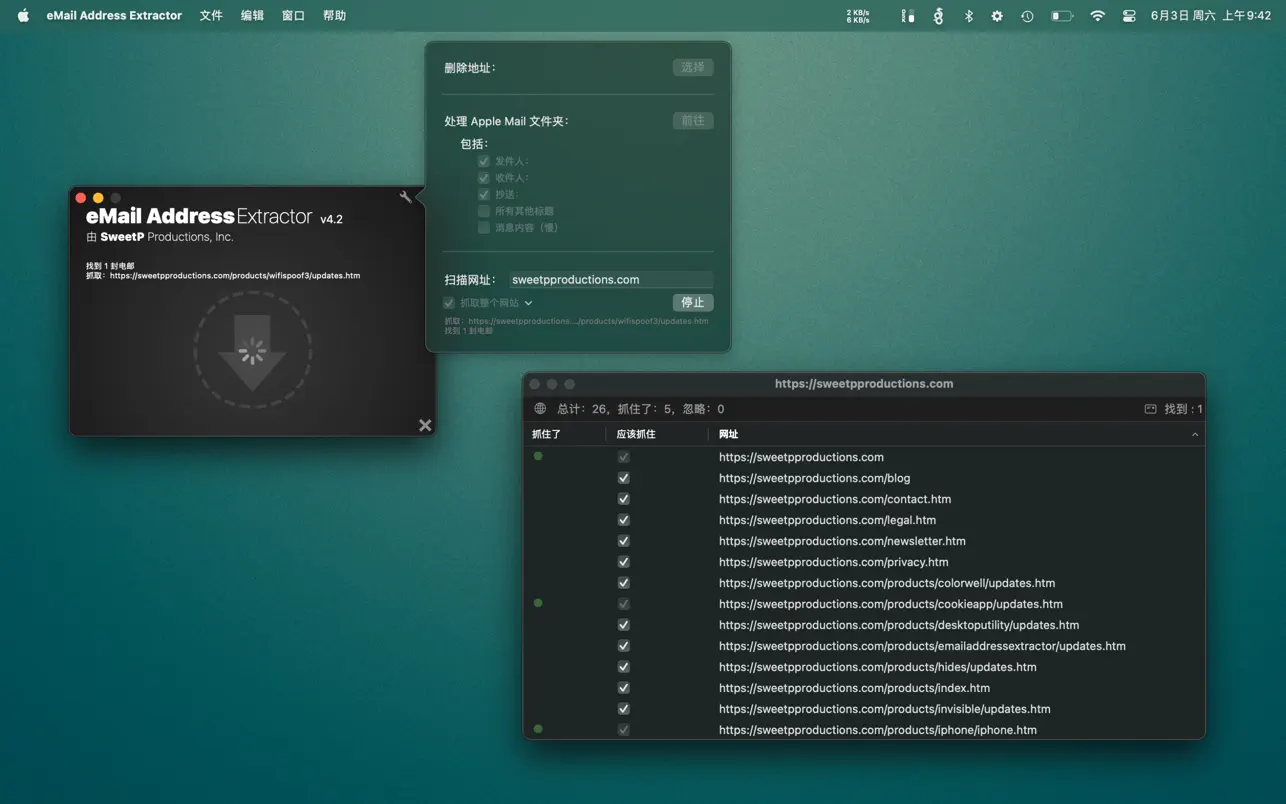Select the invisible/updates.htm URL row
Image resolution: width=1286 pixels, height=804 pixels.
coord(864,709)
